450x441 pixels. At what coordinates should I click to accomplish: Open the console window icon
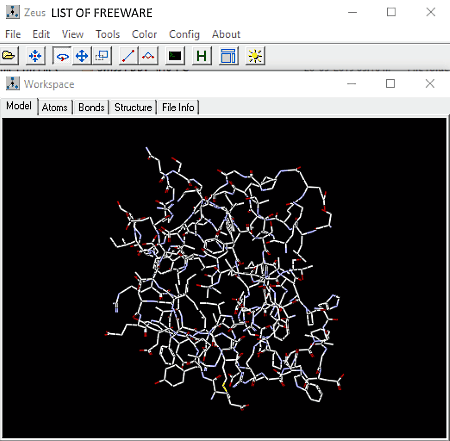[175, 56]
